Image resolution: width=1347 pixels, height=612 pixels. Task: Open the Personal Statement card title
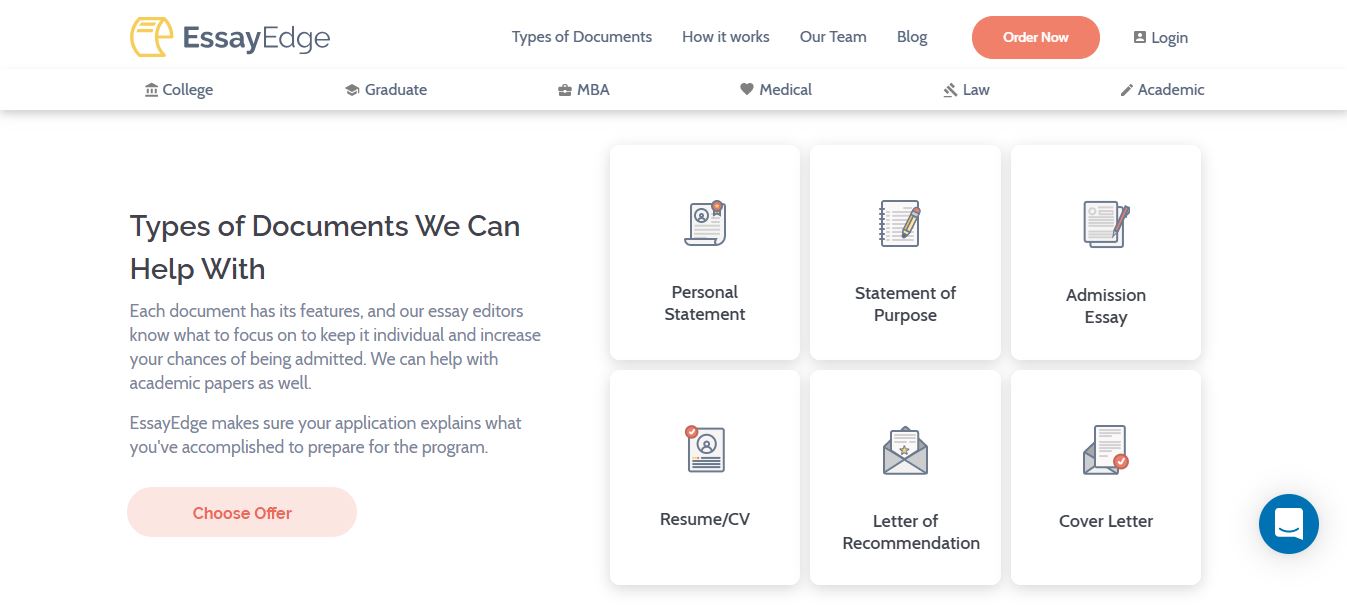pyautogui.click(x=705, y=303)
